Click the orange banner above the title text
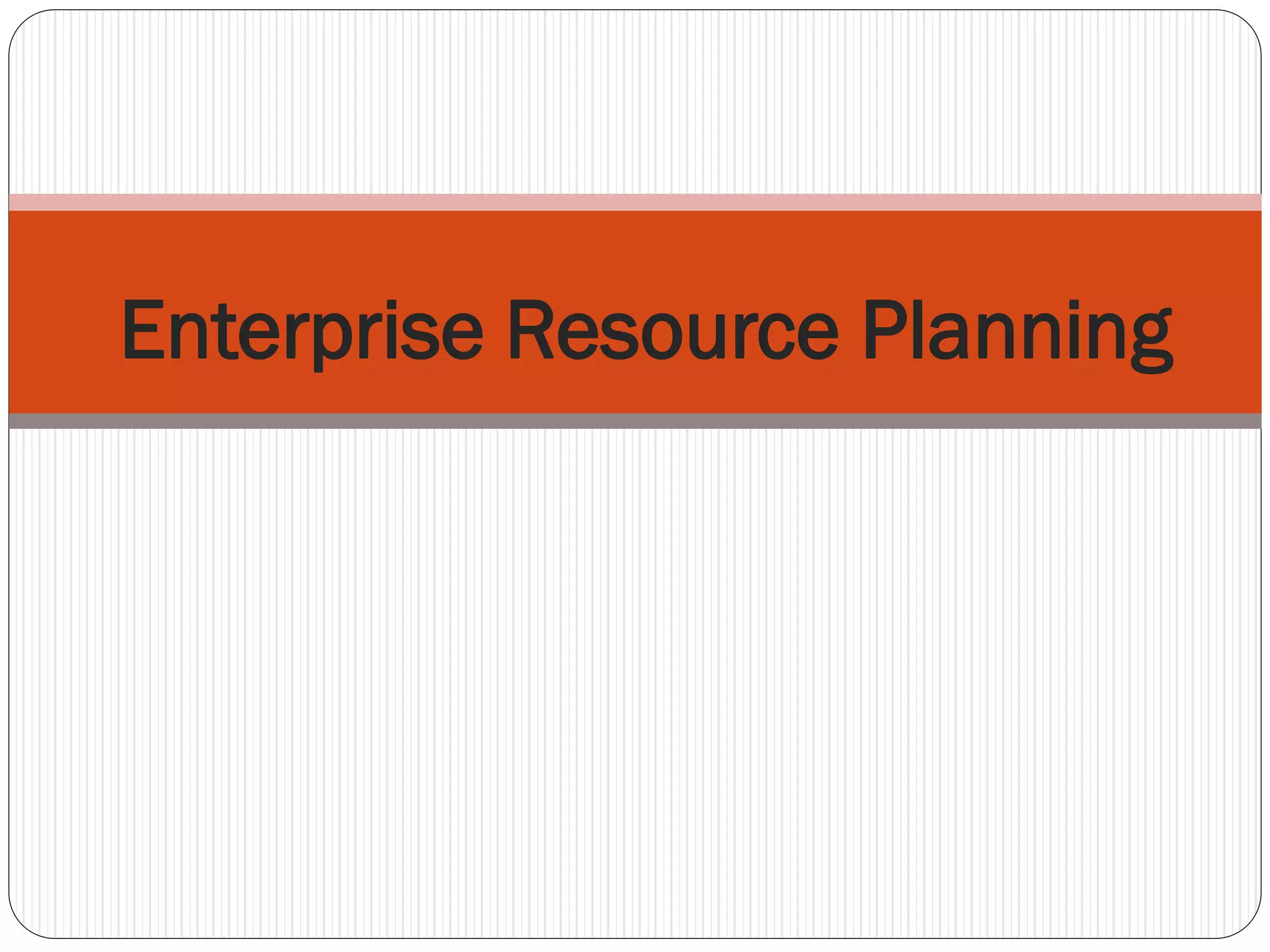The width and height of the screenshot is (1270, 952). click(635, 248)
